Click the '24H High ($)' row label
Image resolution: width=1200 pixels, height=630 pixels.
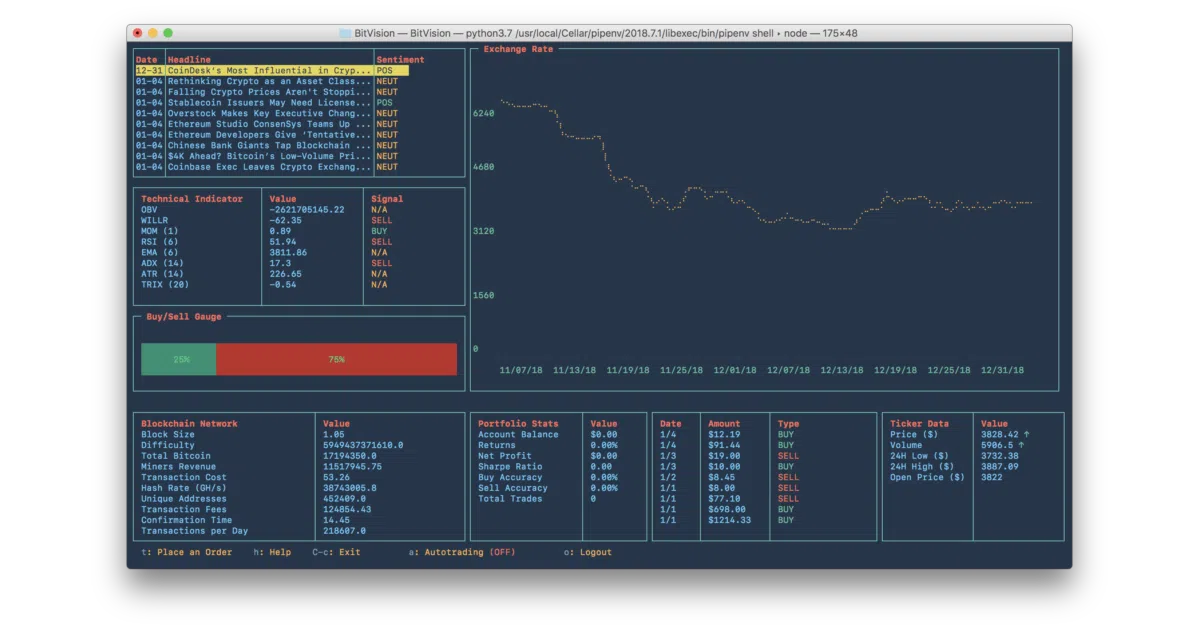coord(922,467)
